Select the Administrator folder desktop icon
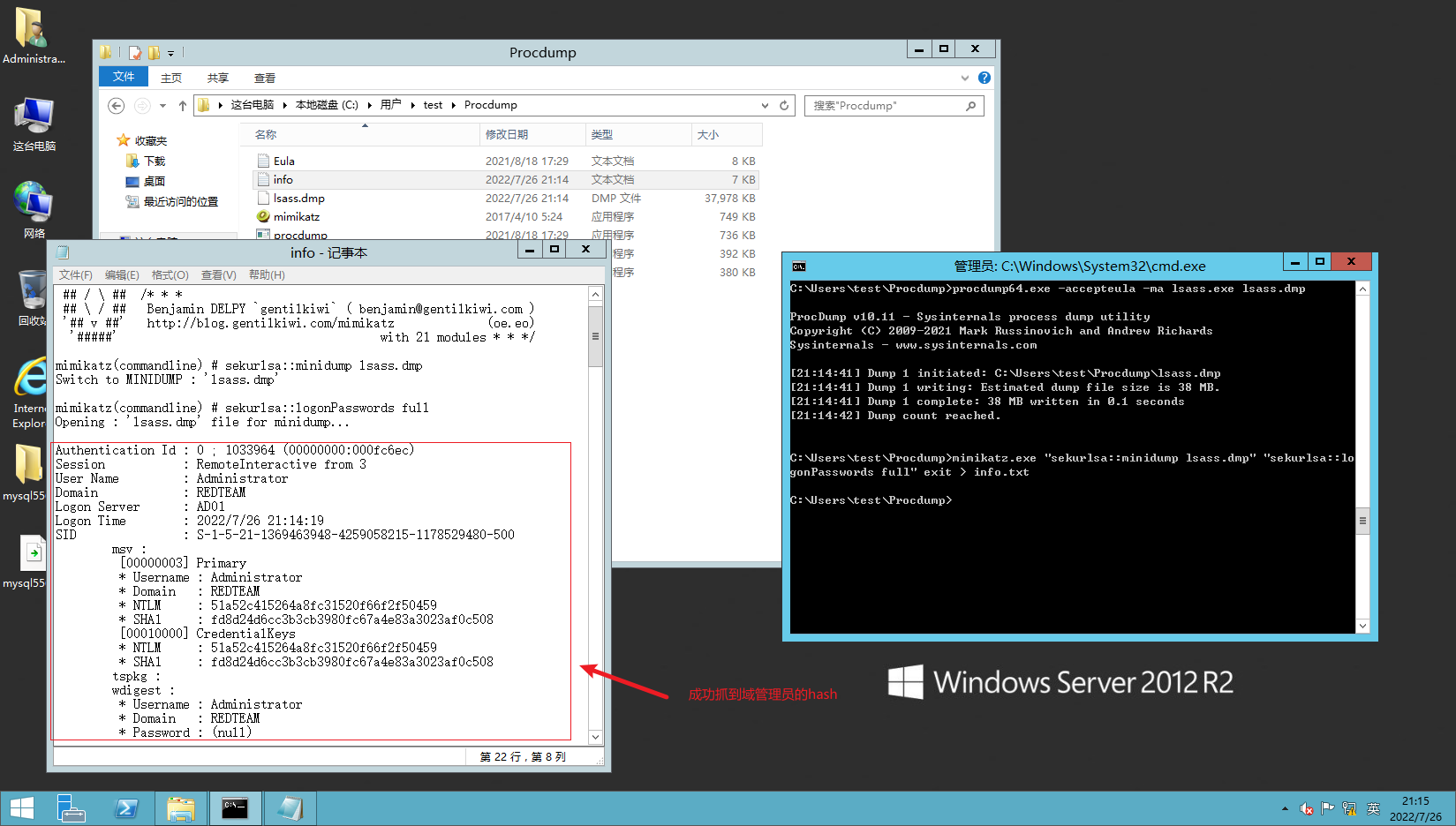Image resolution: width=1456 pixels, height=826 pixels. pos(34,35)
